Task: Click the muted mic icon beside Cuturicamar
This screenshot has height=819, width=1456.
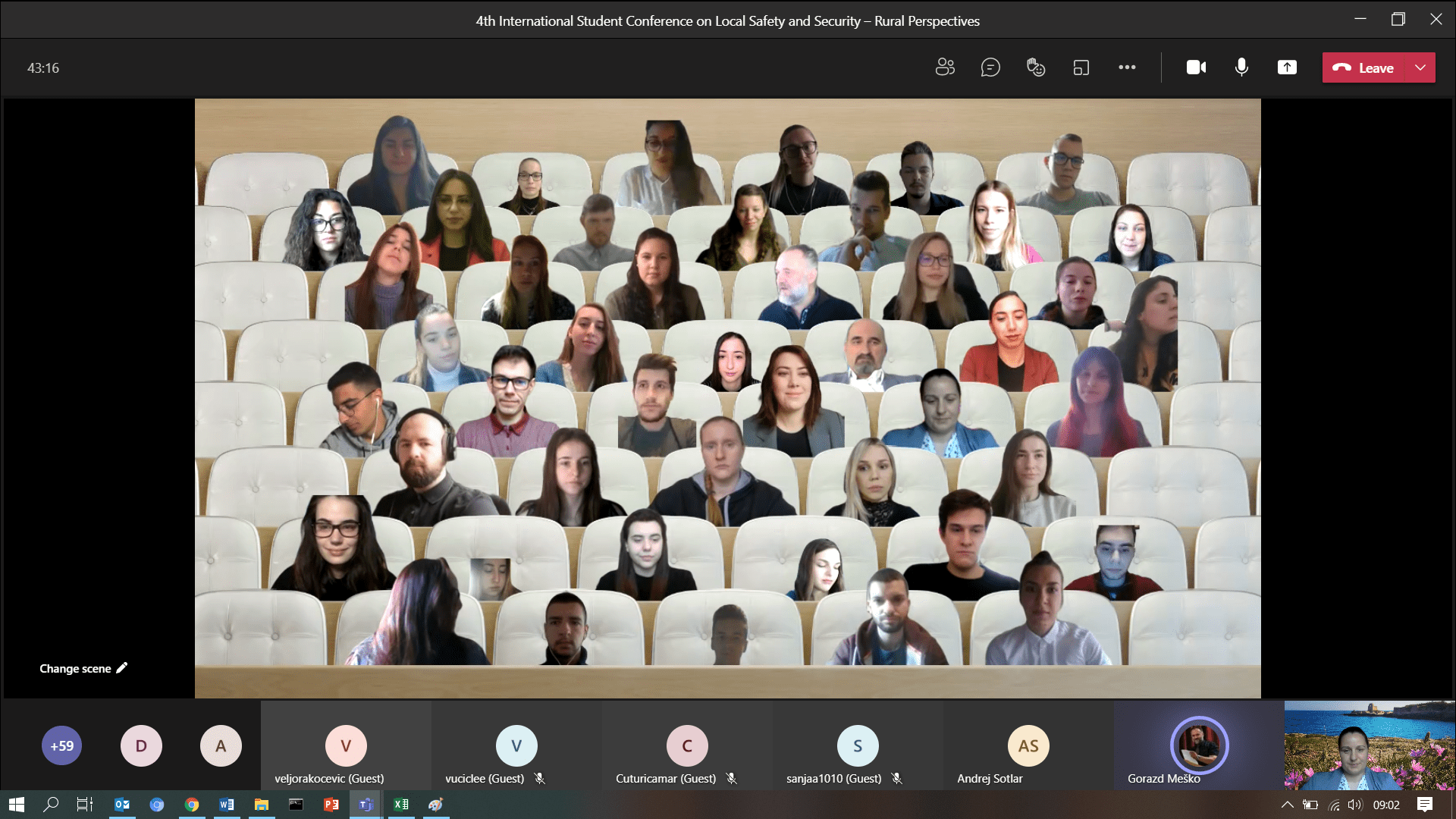Action: pos(732,778)
